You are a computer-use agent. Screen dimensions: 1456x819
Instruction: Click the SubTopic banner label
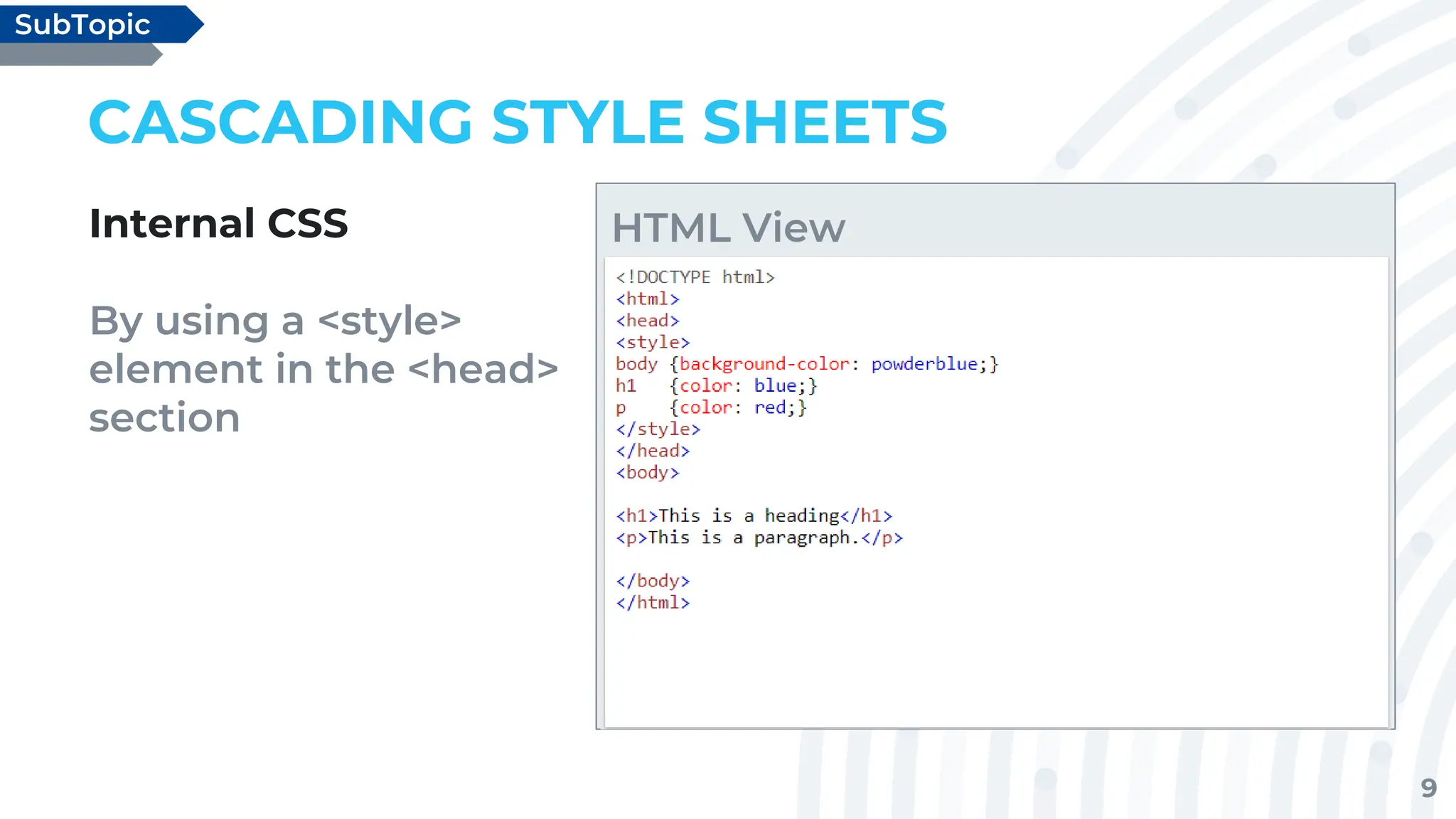[x=82, y=25]
